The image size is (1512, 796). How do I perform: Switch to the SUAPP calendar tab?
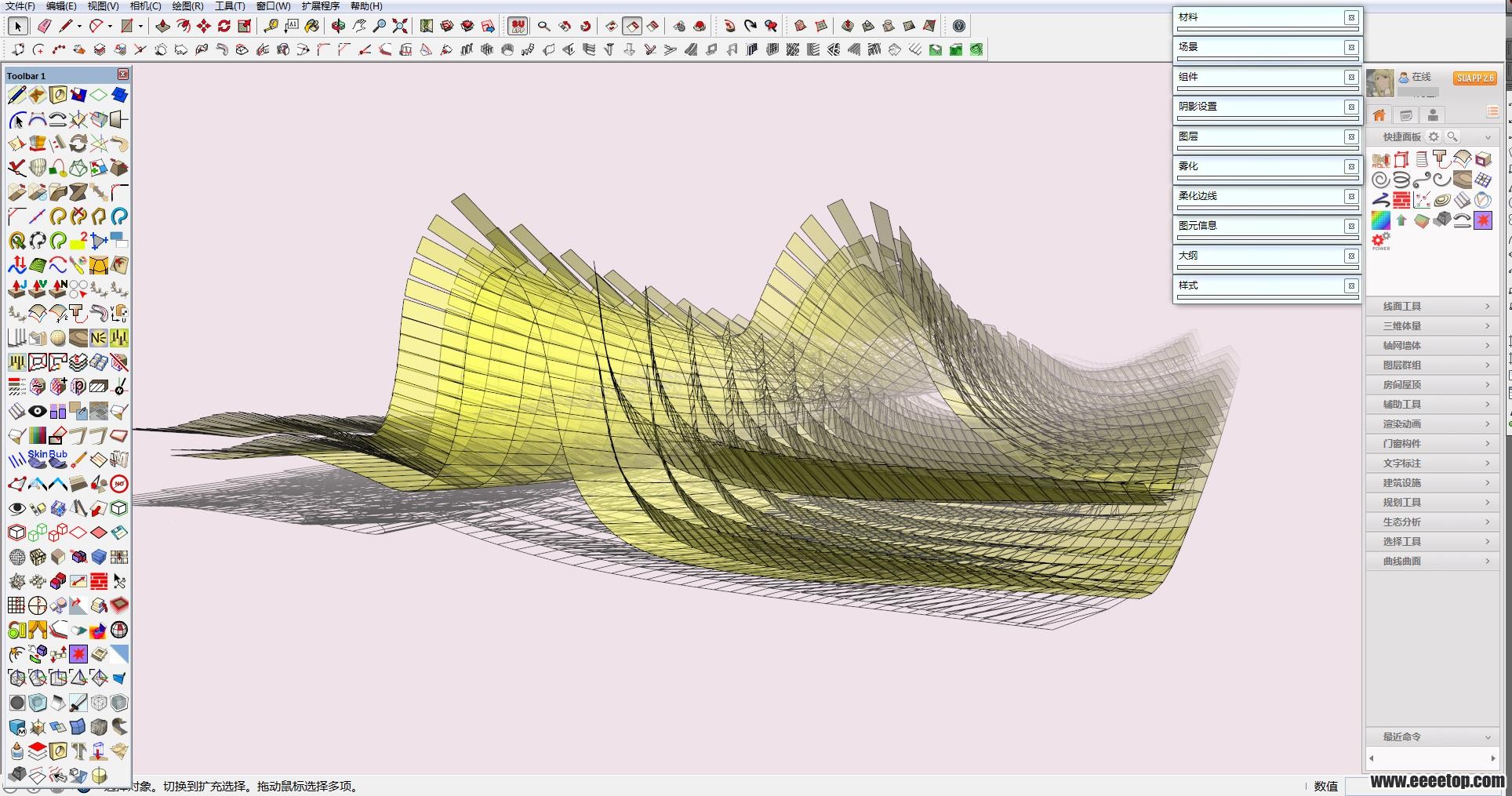point(1406,115)
